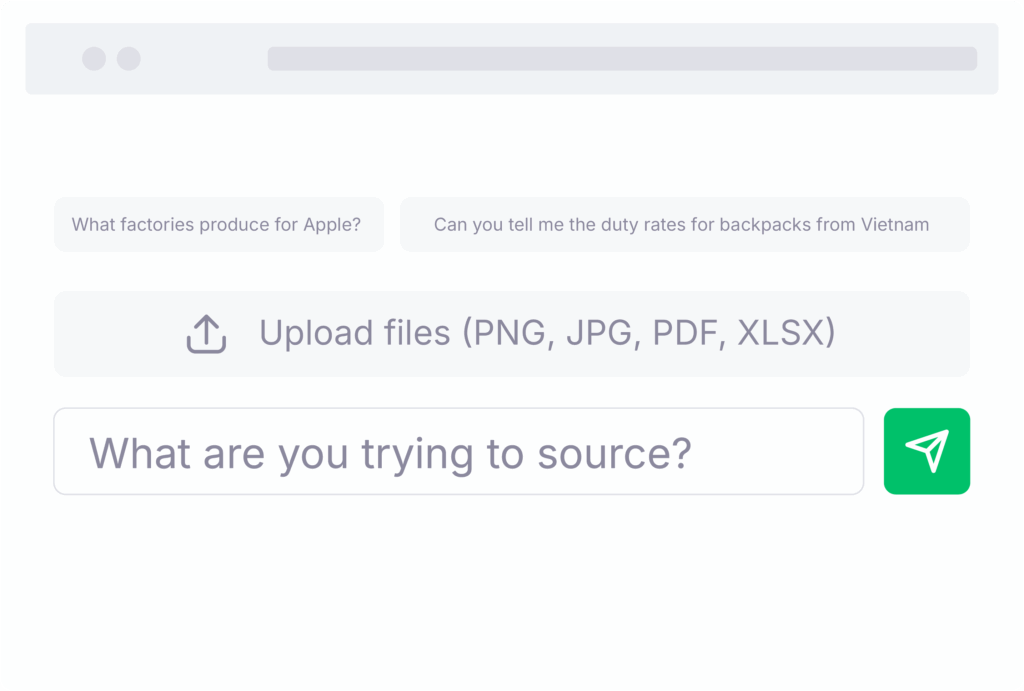The height and width of the screenshot is (691, 1024).
Task: Click the blank header space between circles and address bar
Action: (204, 59)
